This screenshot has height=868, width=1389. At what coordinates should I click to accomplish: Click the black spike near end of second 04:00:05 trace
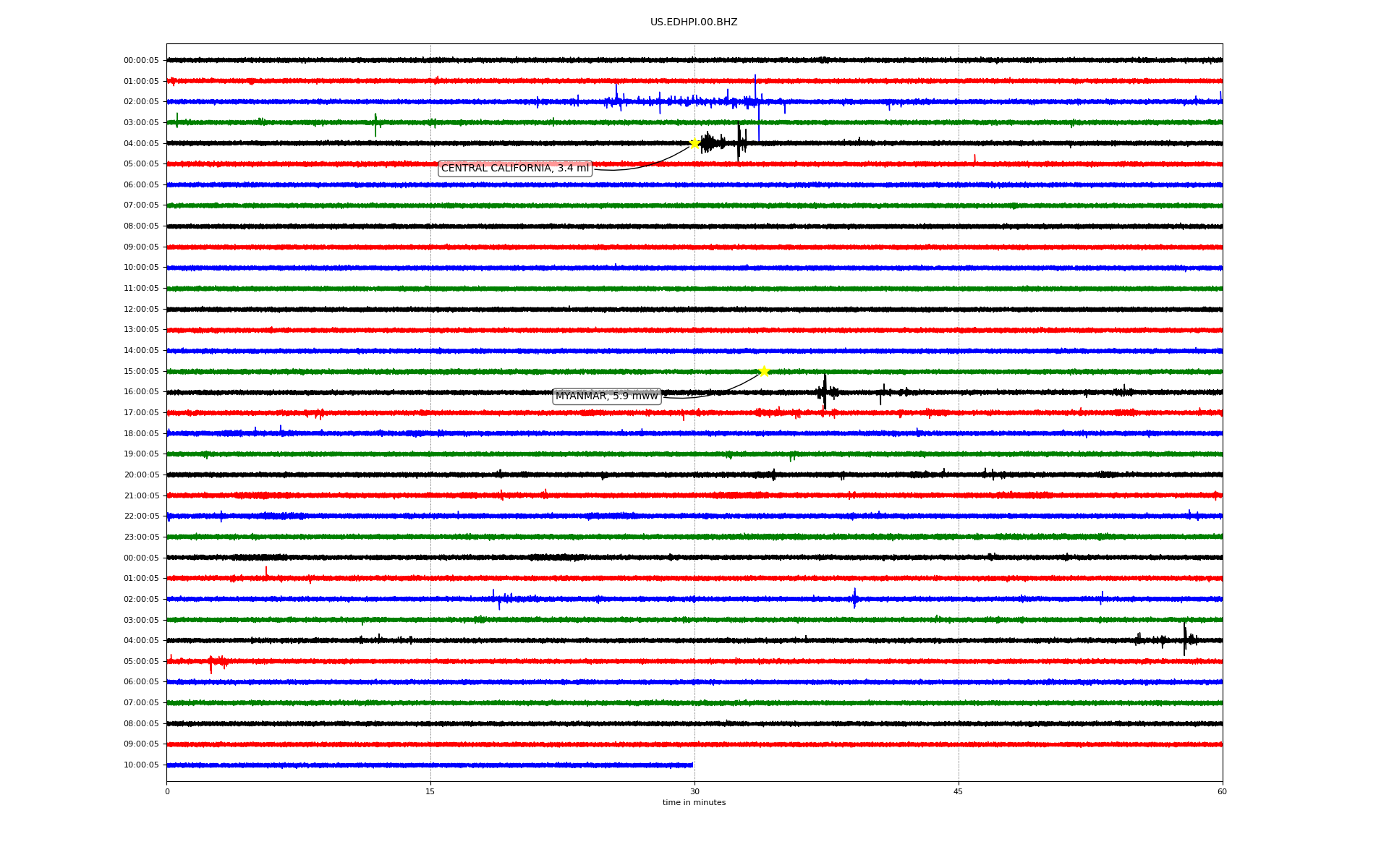click(x=1184, y=639)
